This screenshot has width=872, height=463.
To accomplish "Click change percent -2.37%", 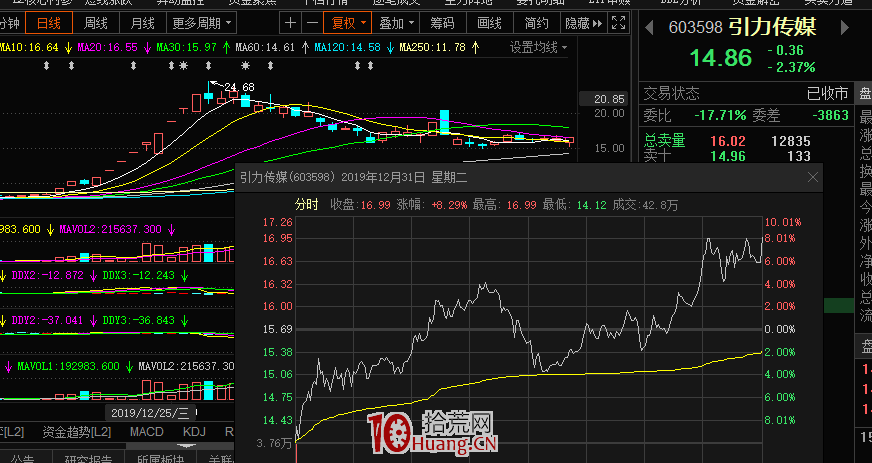I will pos(791,68).
